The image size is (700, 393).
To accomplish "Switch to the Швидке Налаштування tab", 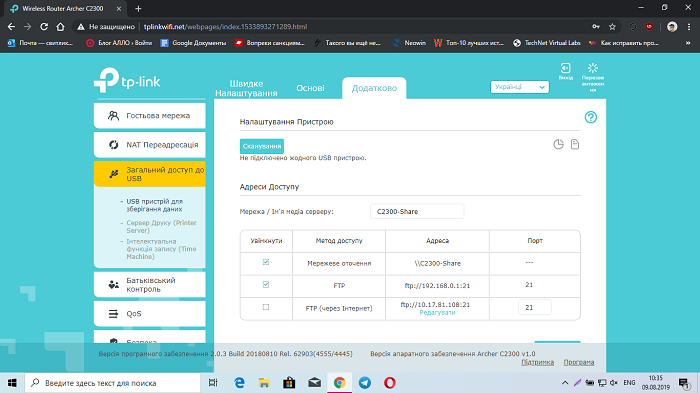I will pyautogui.click(x=246, y=88).
